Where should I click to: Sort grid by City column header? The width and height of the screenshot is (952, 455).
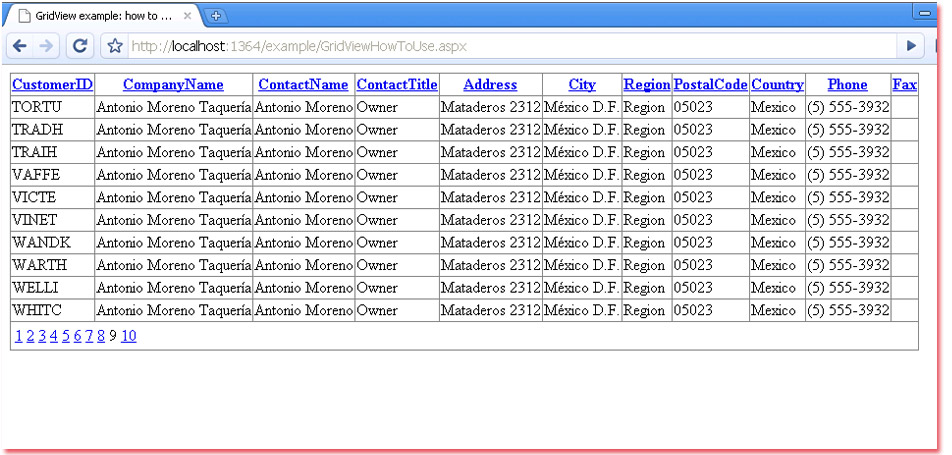(x=582, y=85)
